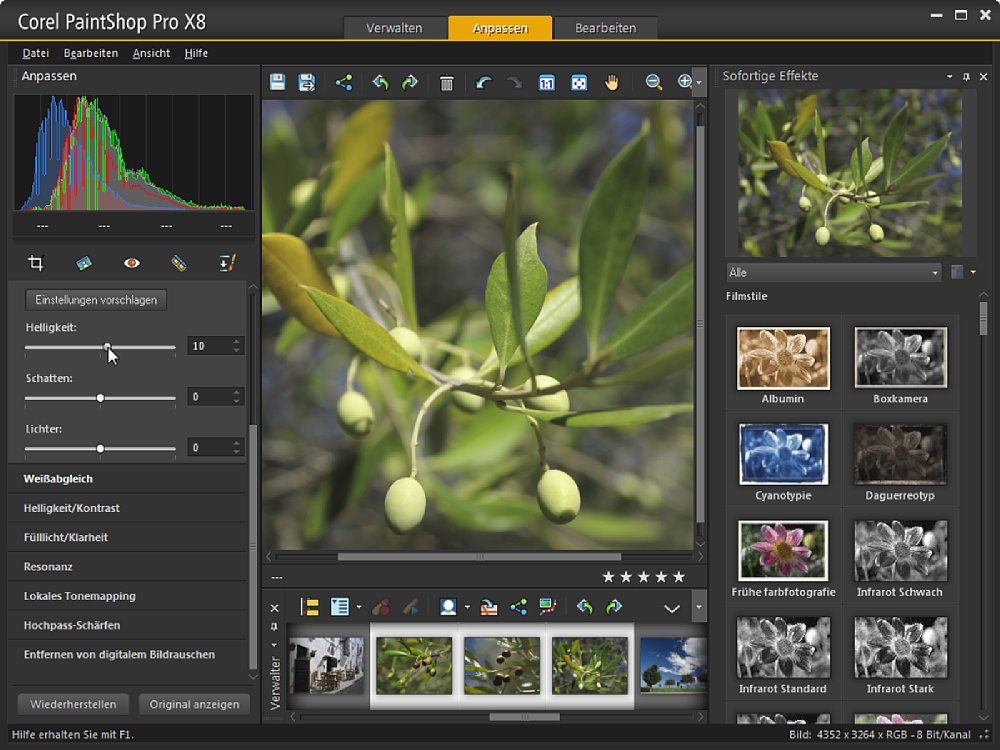Click the Lichter slider handle
Viewport: 1000px width, 750px height.
(100, 449)
